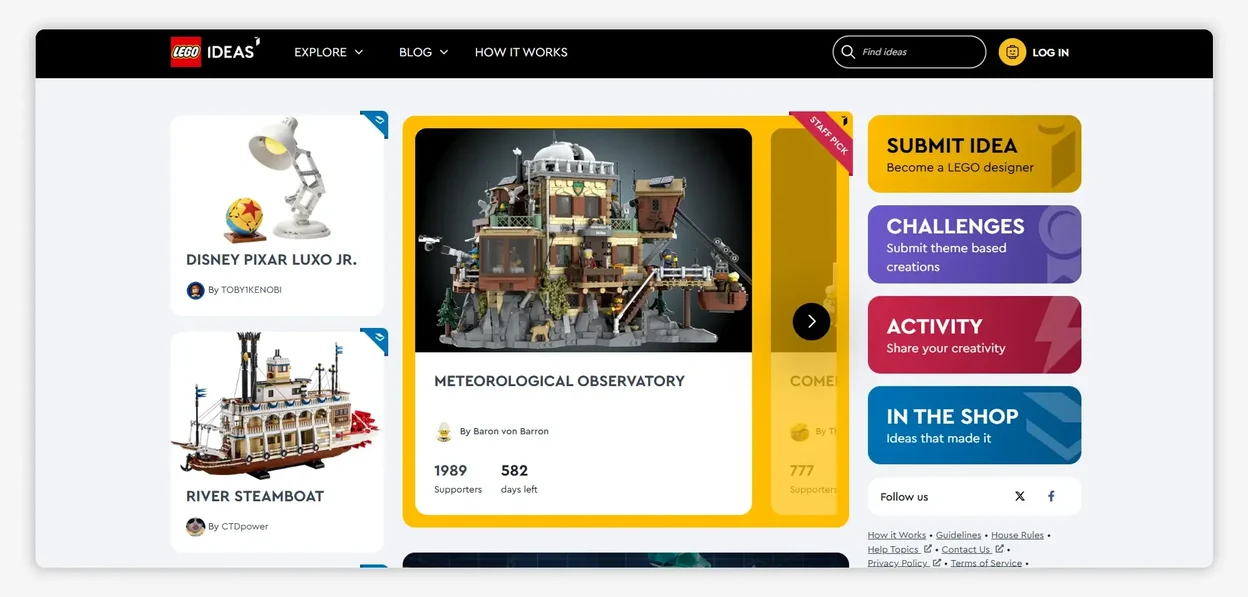
Task: Click CTDpower's avatar icon
Action: (x=195, y=526)
